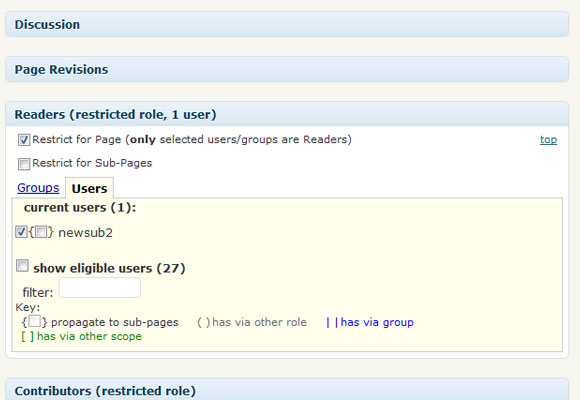Expand the Contributors restricted role panel

point(287,390)
